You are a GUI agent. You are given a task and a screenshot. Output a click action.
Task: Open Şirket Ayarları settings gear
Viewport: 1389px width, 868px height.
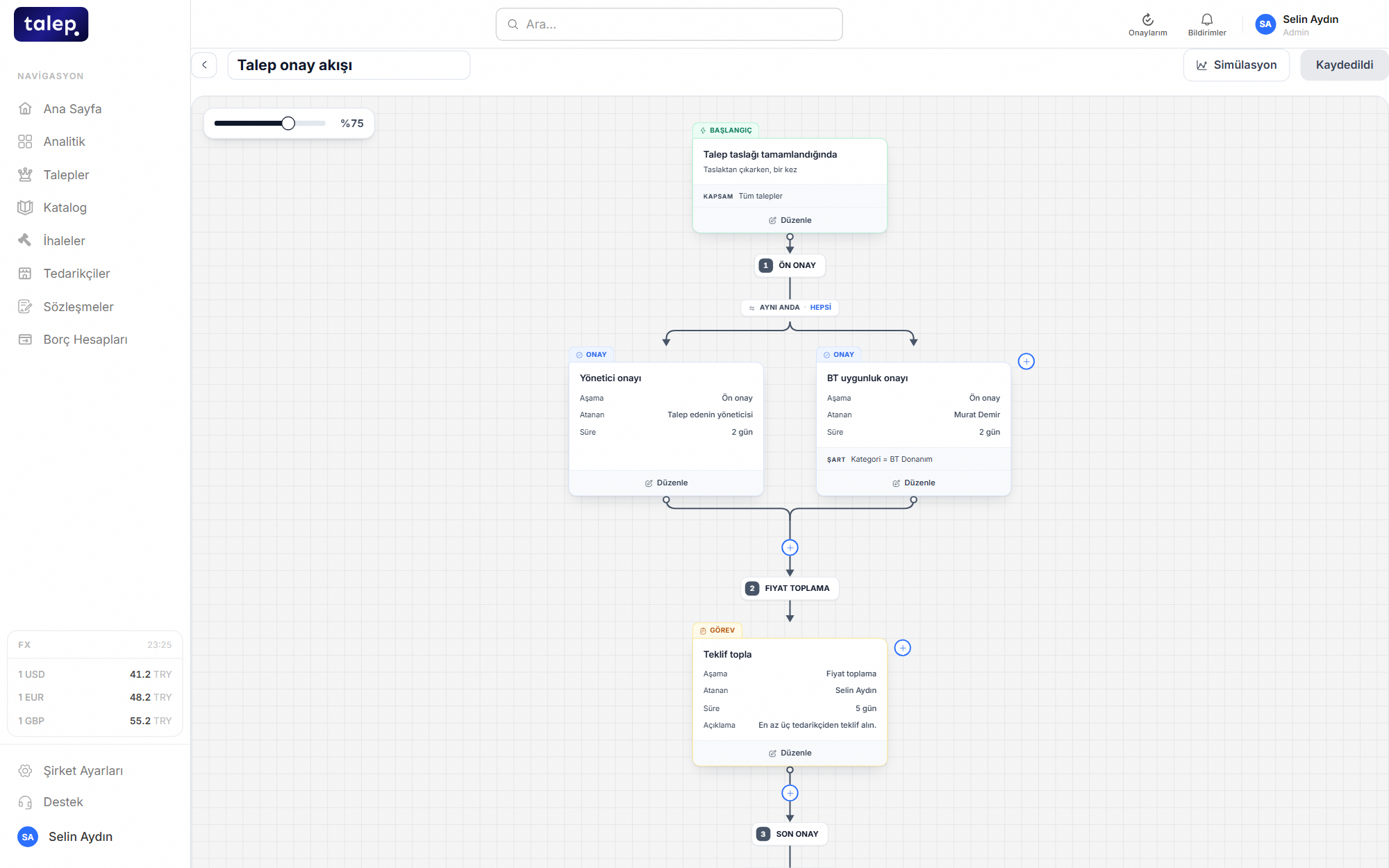point(25,771)
